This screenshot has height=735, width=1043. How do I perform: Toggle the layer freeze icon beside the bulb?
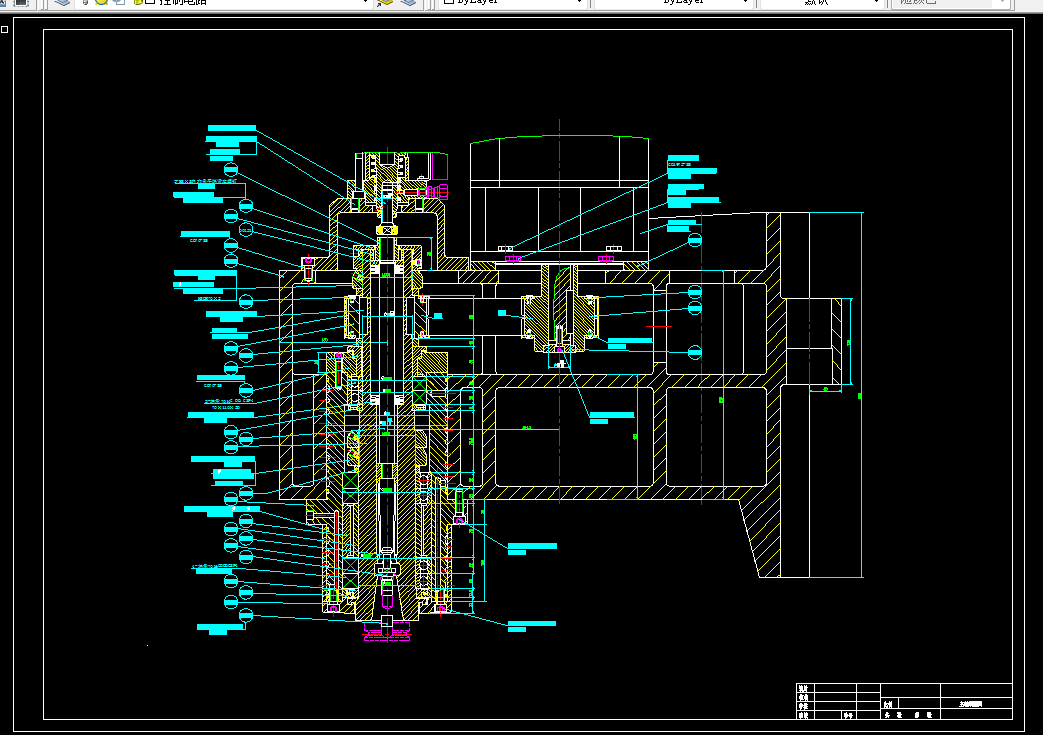coord(101,2)
